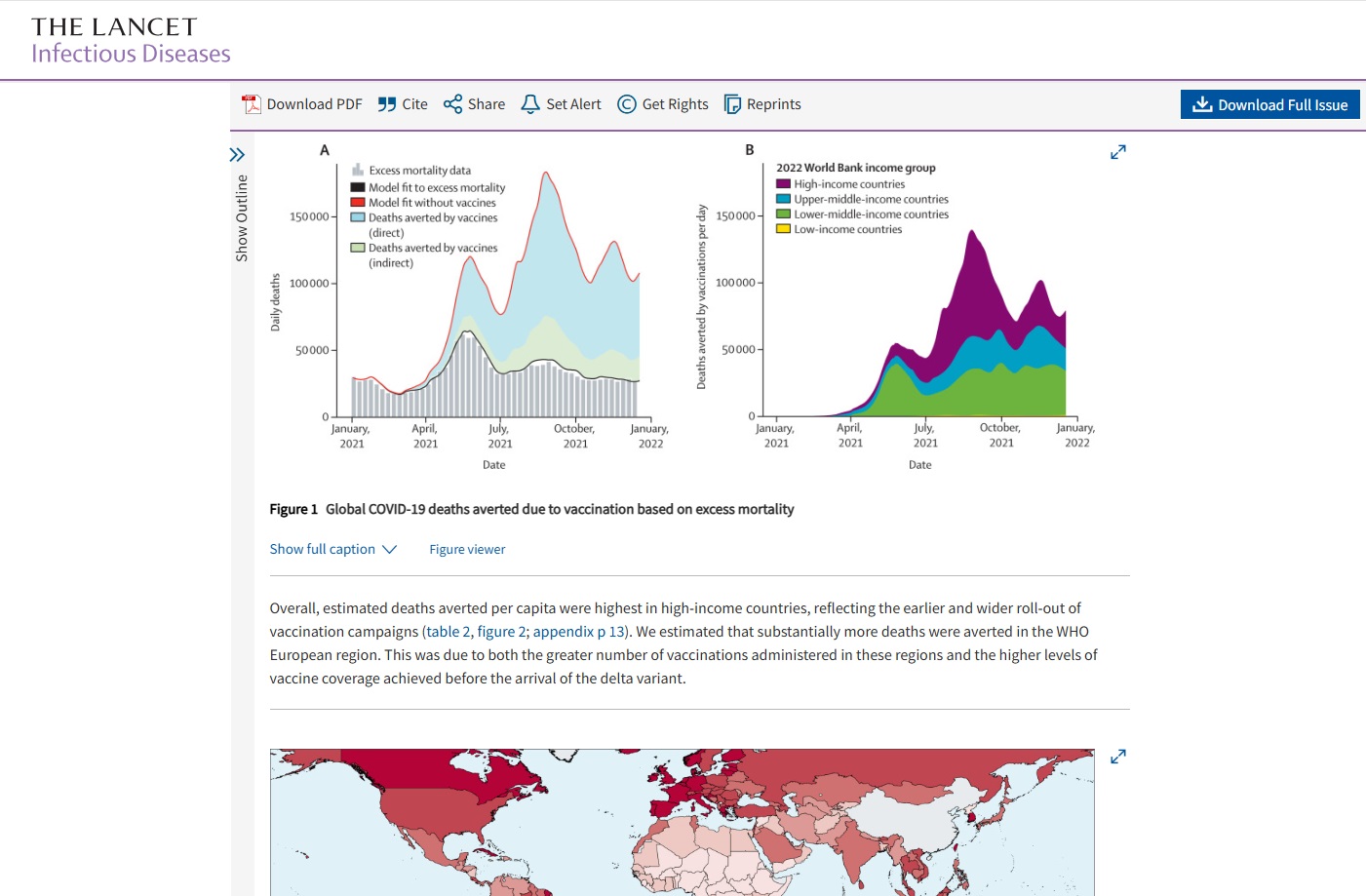Click the Share icon
This screenshot has height=896, width=1366.
pyautogui.click(x=452, y=104)
